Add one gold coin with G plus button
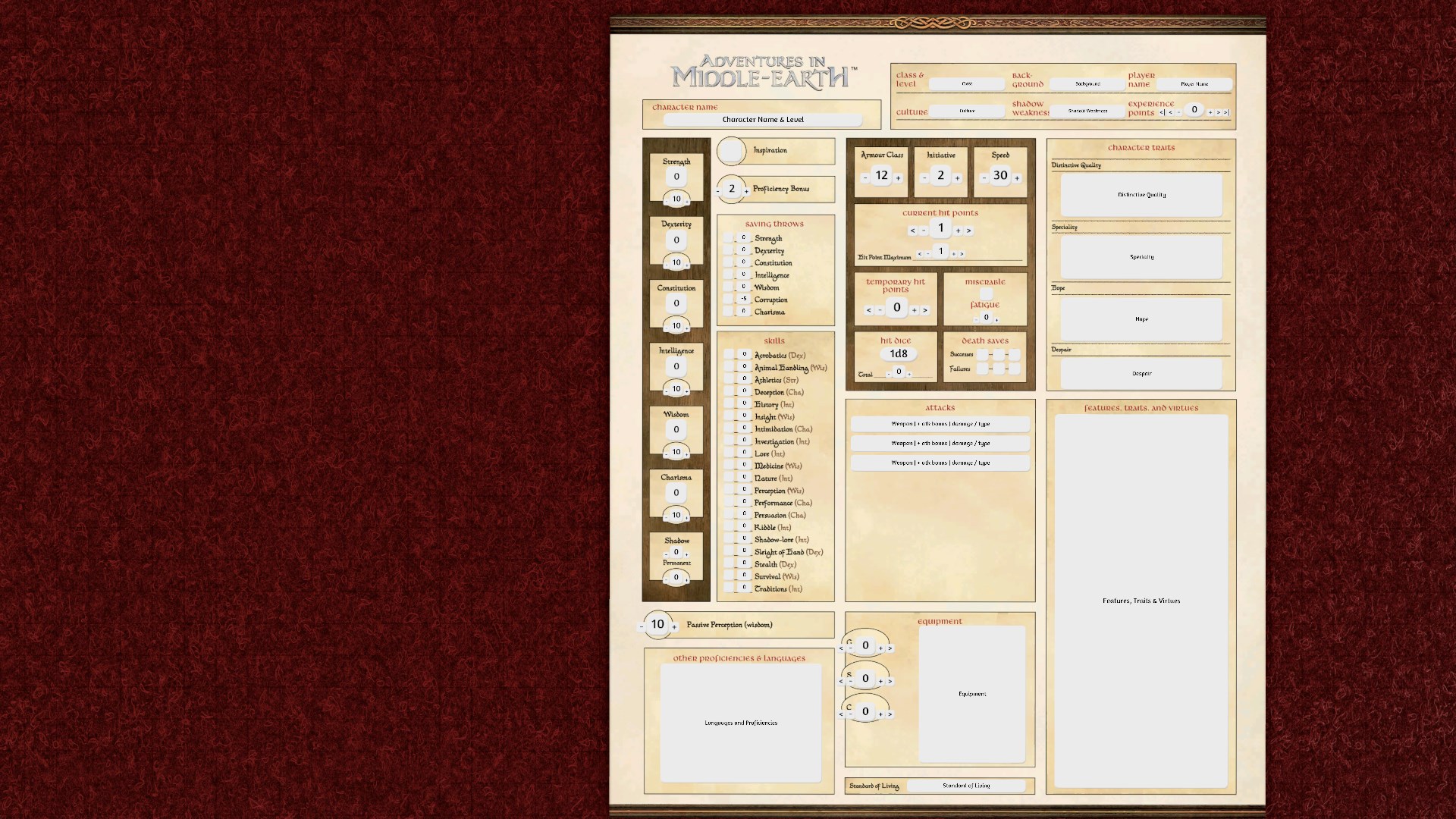Image resolution: width=1456 pixels, height=819 pixels. coord(880,648)
